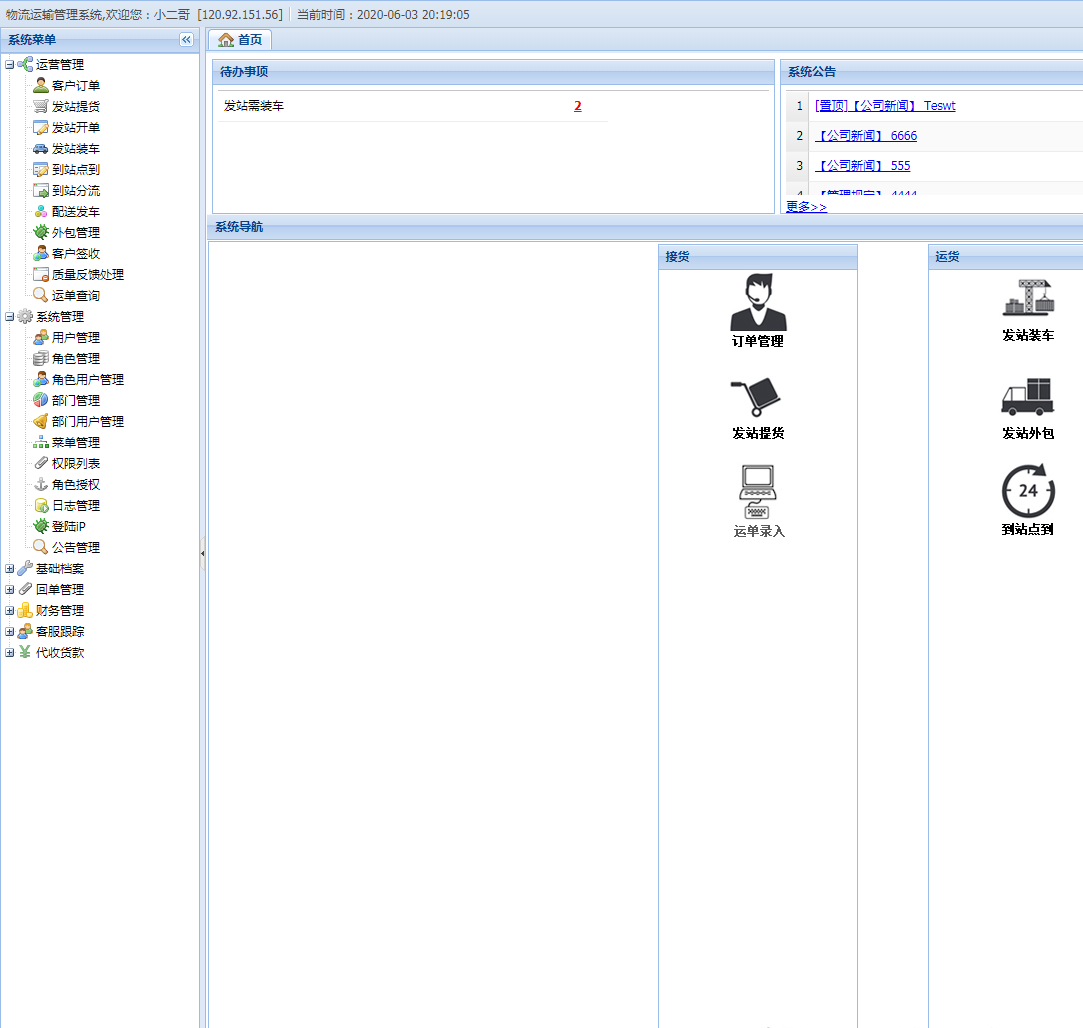This screenshot has height=1028, width=1083.
Task: Click the home icon on 首页 tab
Action: click(226, 40)
